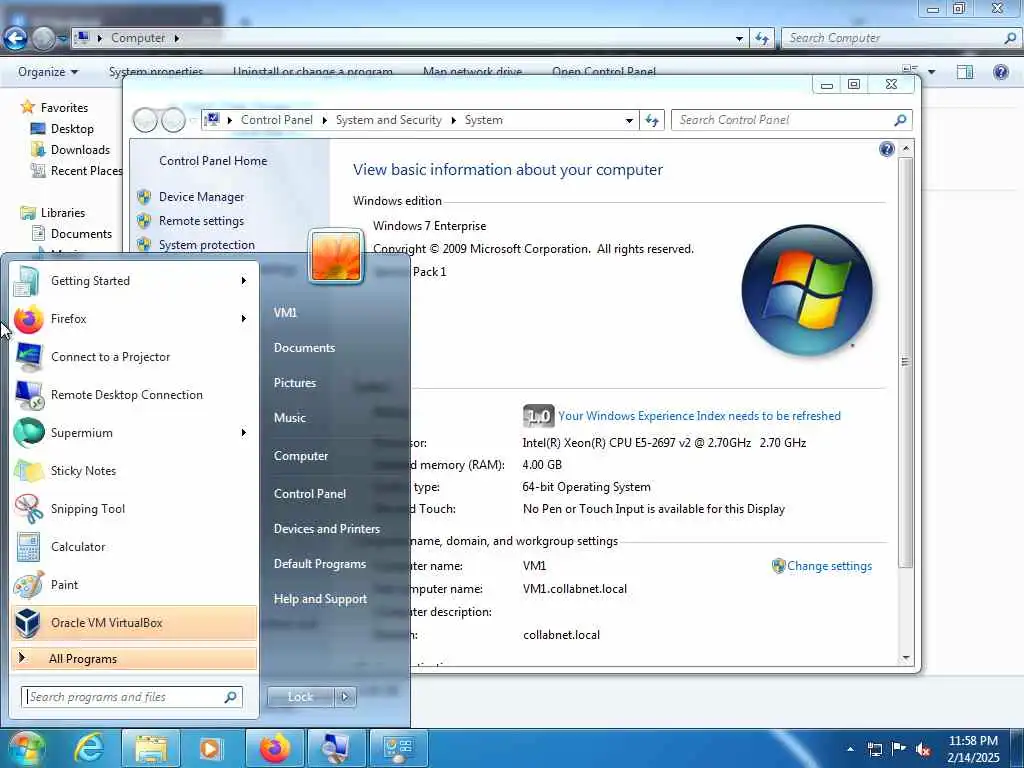Screen dimensions: 1024x768
Task: Click the System window vertical scrollbar
Action: coord(905,362)
